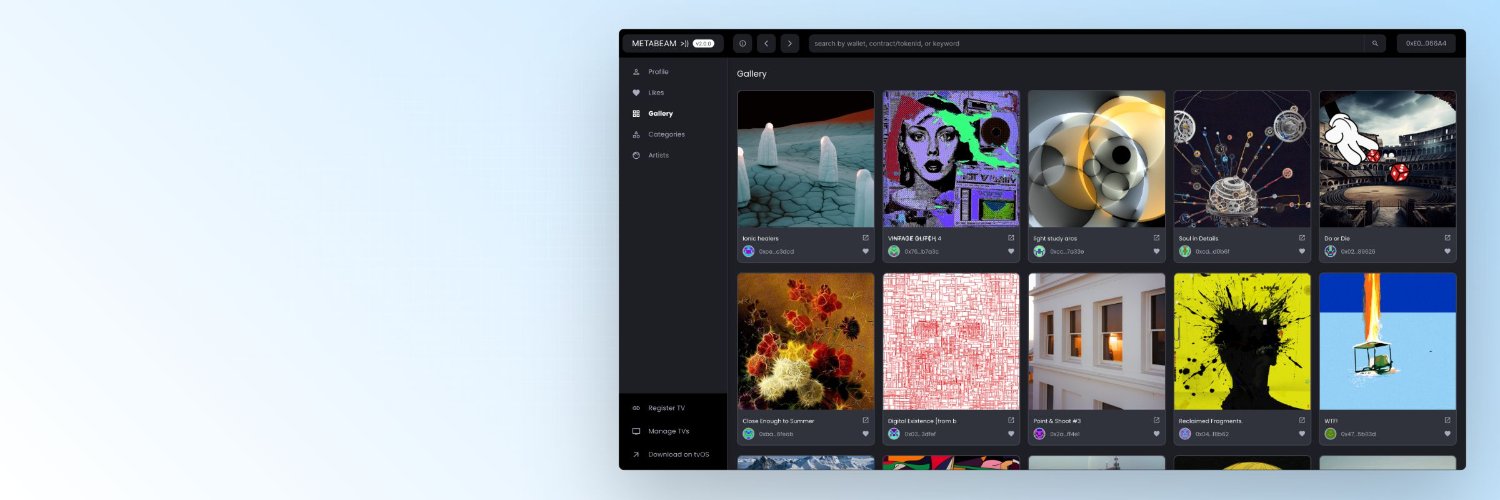Click artist avatar on Ionic healers card
This screenshot has width=1500, height=500.
(748, 251)
